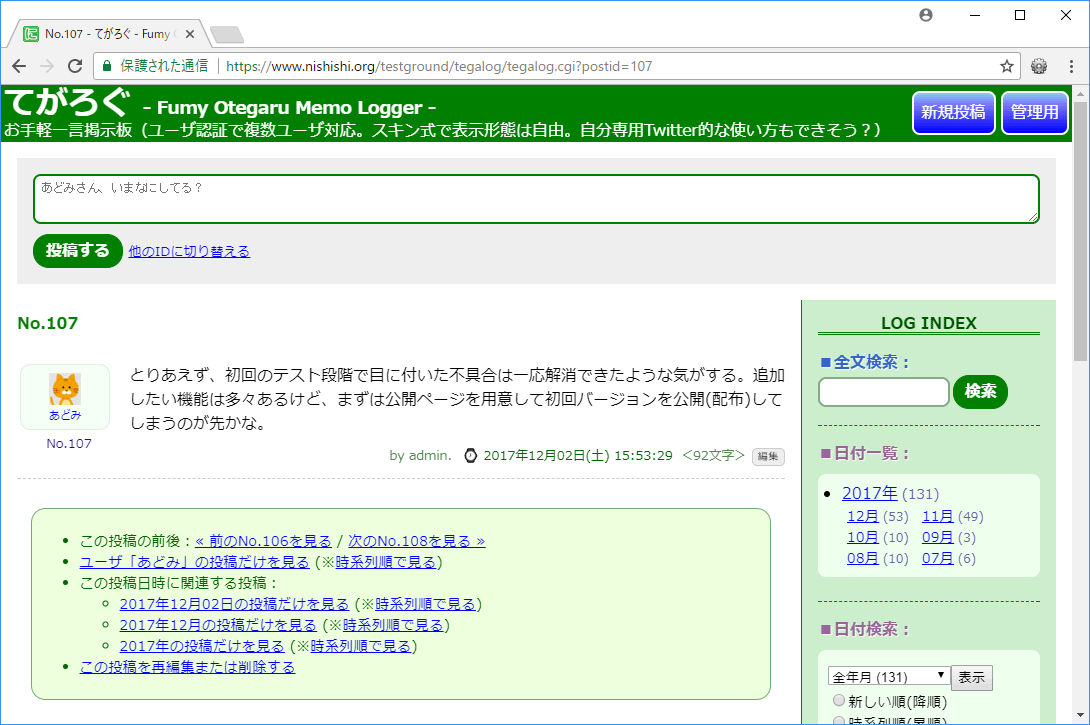
Task: Click the green 投稿する button
Action: coord(77,251)
